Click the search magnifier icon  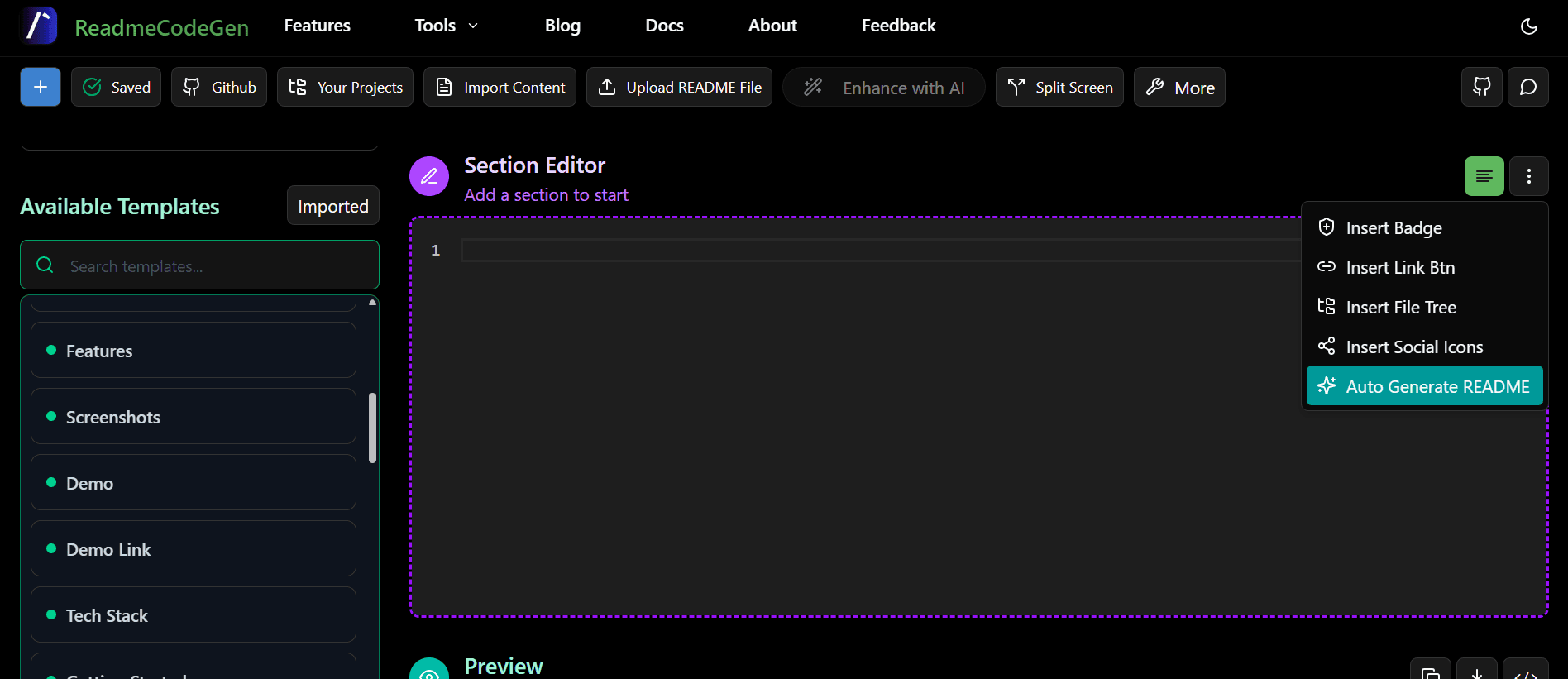pyautogui.click(x=45, y=265)
